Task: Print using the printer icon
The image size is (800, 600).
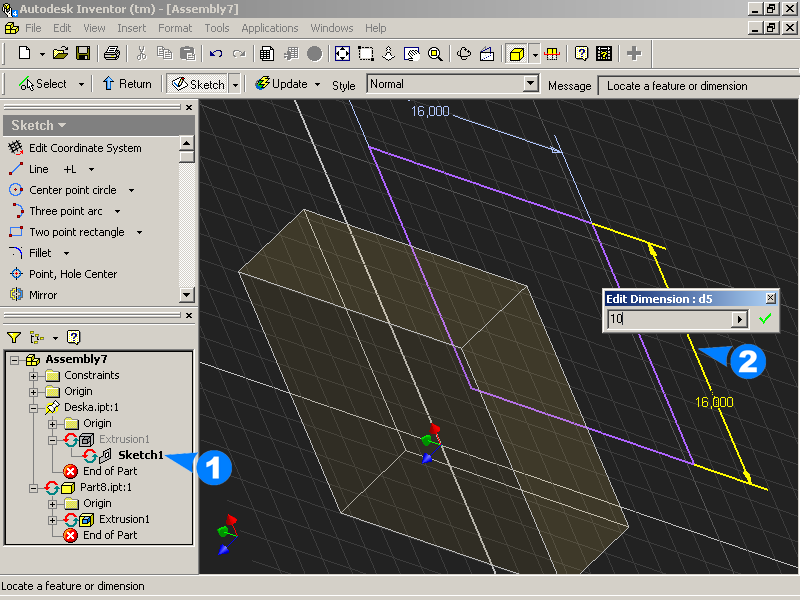Action: (x=112, y=53)
